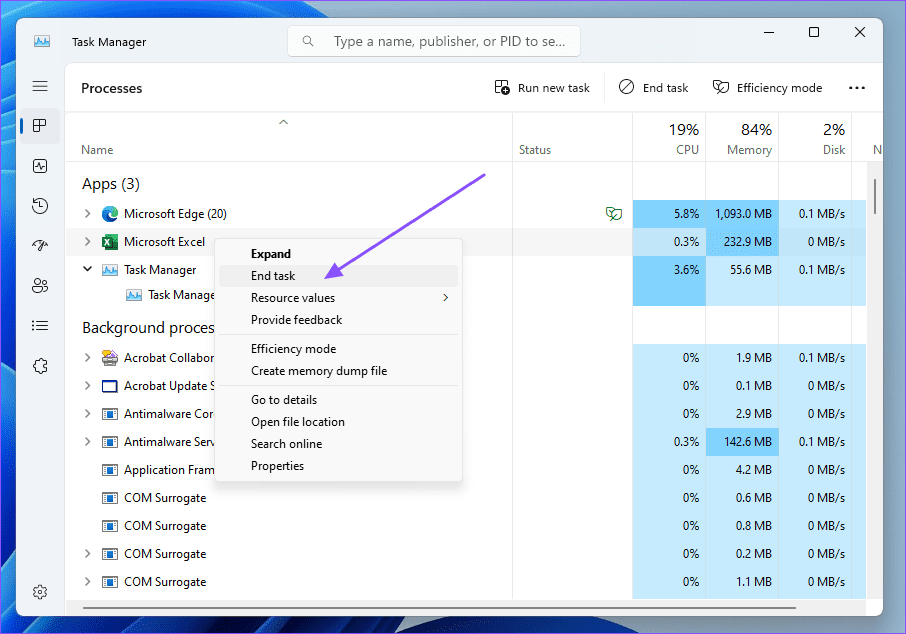Click the Acrobat Update Service icon
The image size is (906, 634).
(110, 386)
